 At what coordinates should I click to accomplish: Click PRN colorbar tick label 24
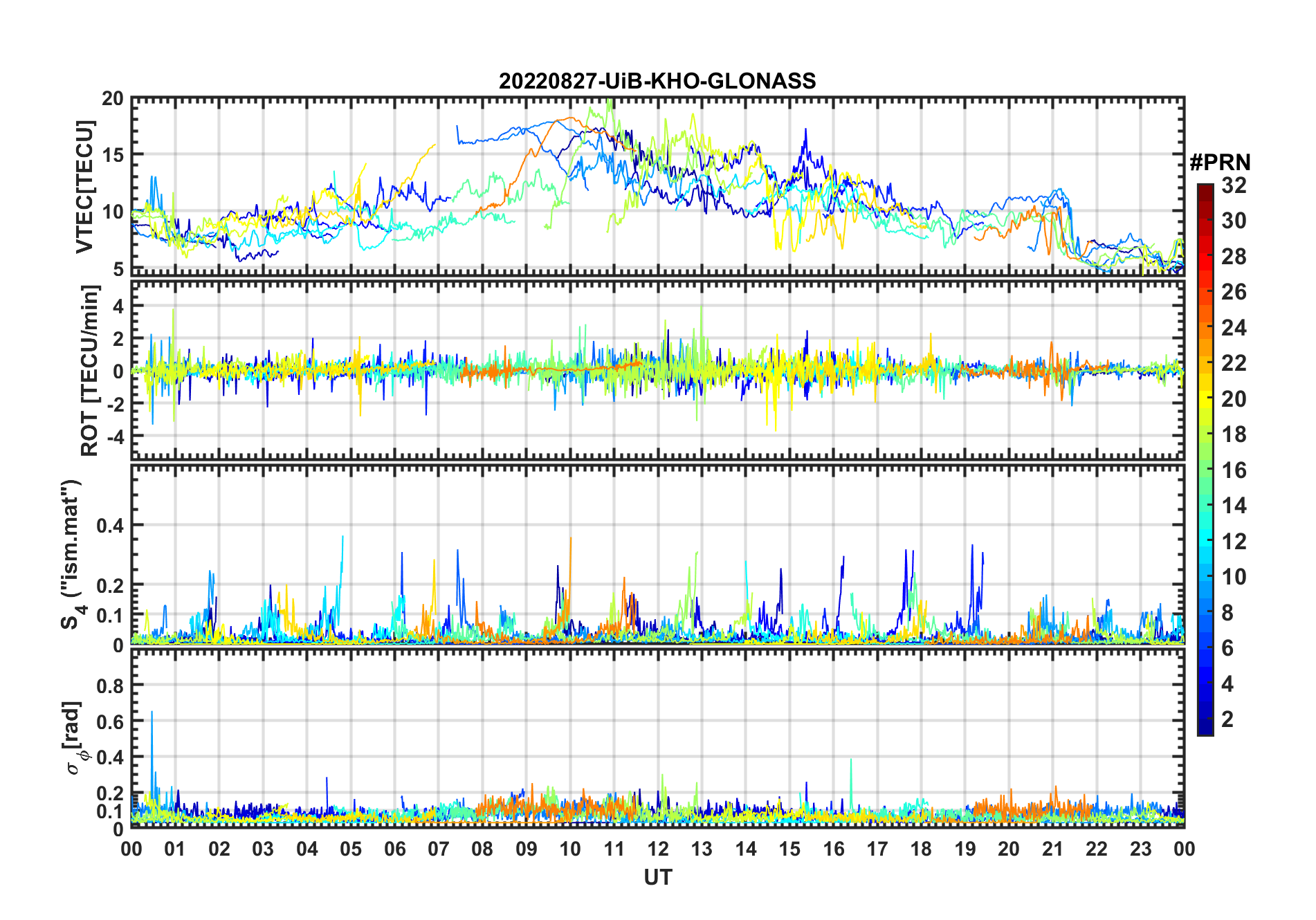(x=1234, y=328)
